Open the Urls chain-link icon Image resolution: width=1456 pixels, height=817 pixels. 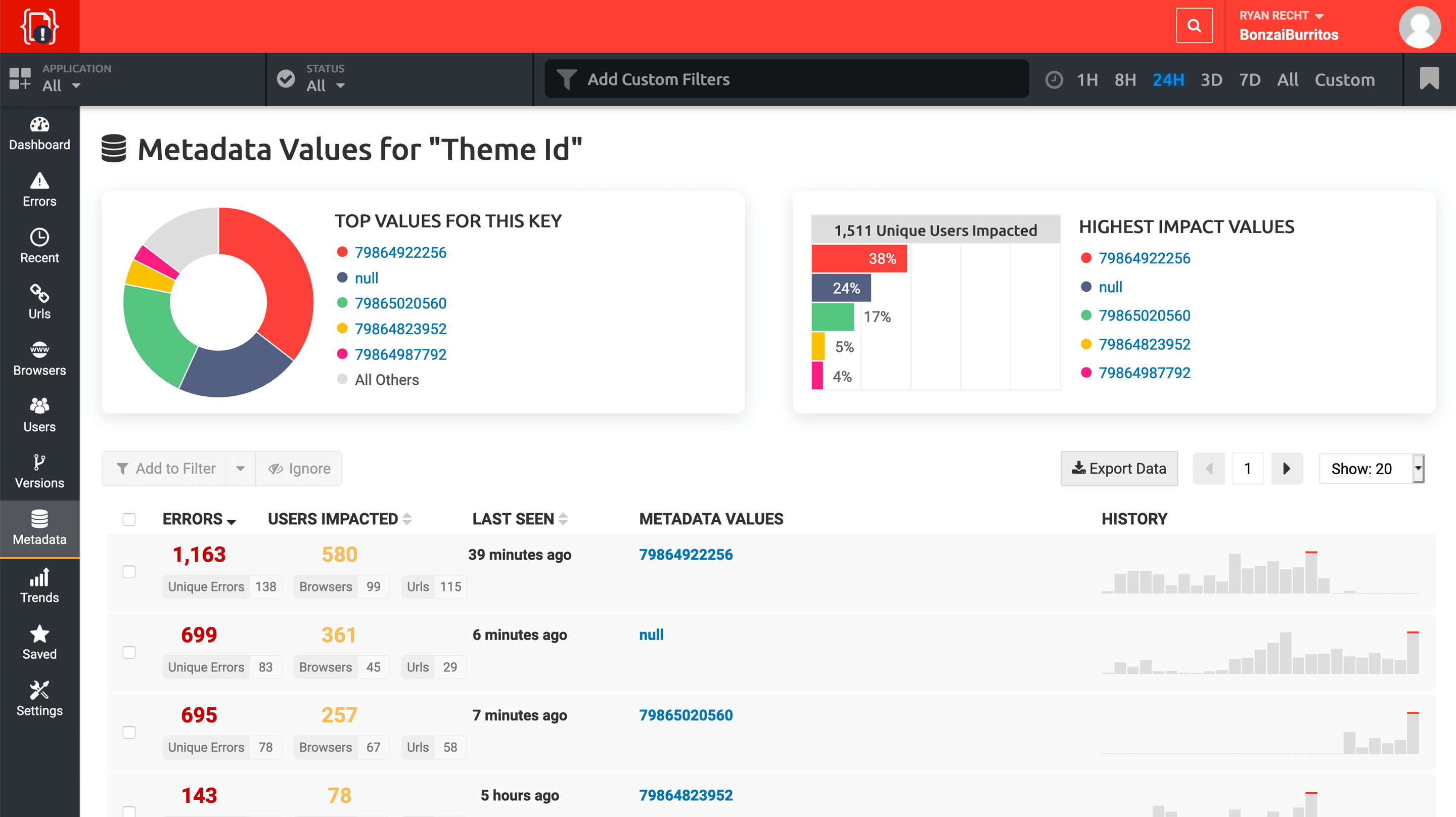(x=39, y=293)
